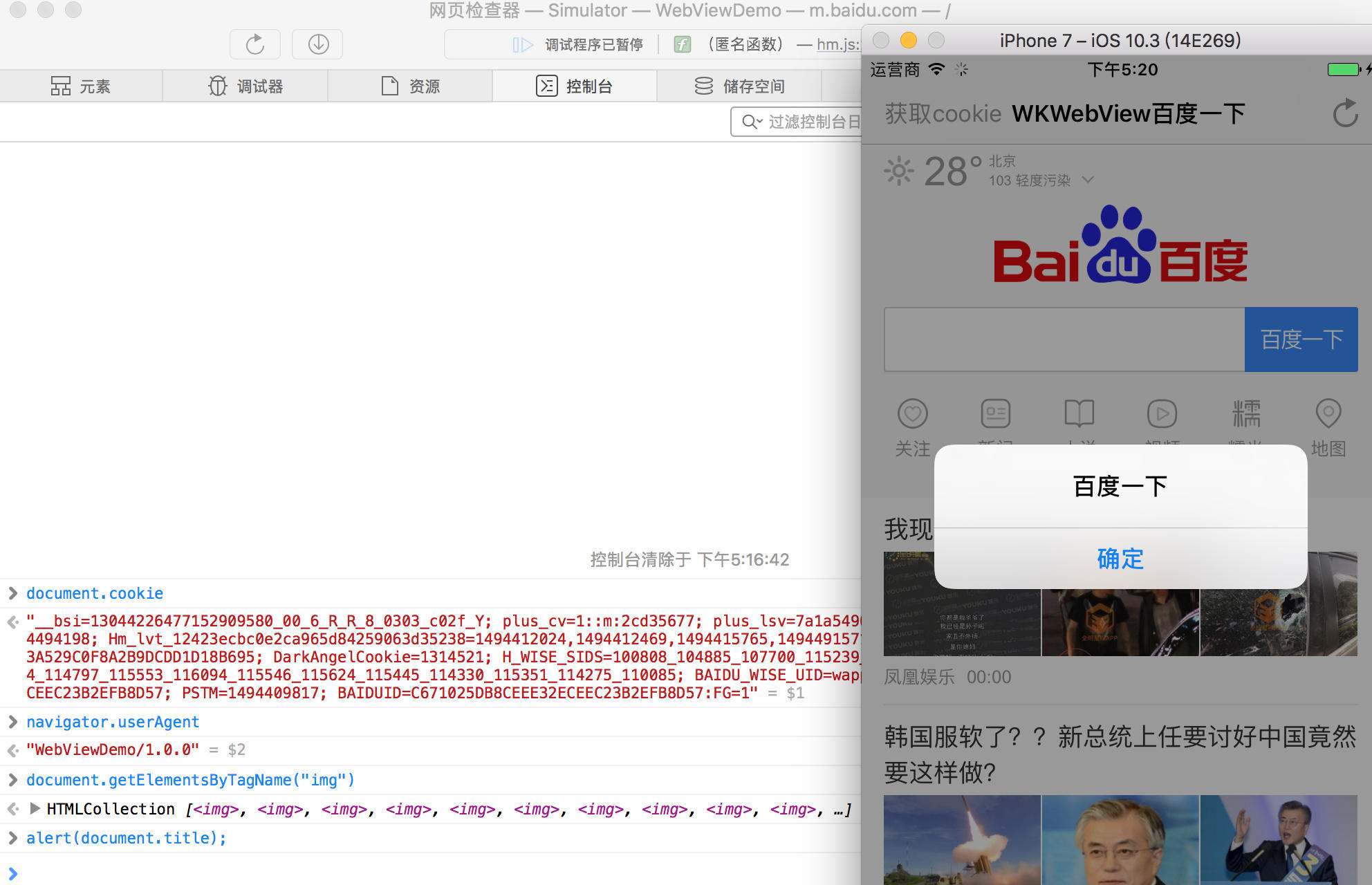Select the 资源 tab
The height and width of the screenshot is (885, 1372).
click(410, 86)
